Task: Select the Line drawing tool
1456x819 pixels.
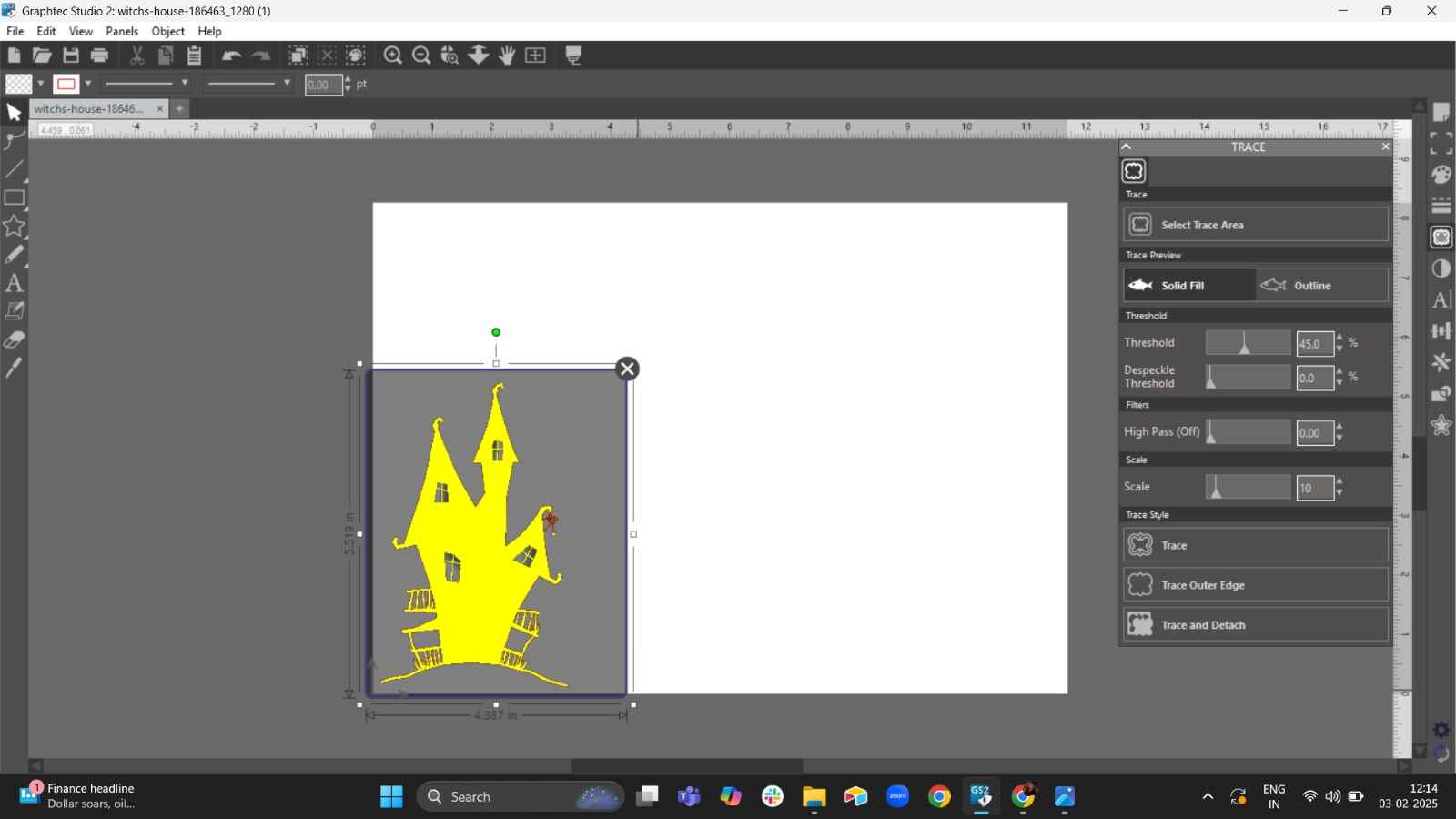Action: (x=14, y=169)
